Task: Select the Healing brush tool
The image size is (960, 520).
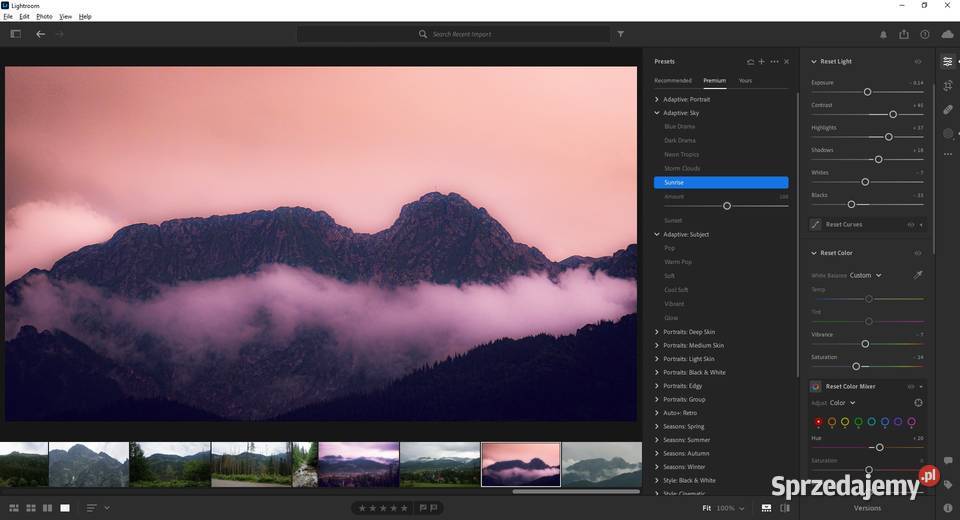Action: 947,110
